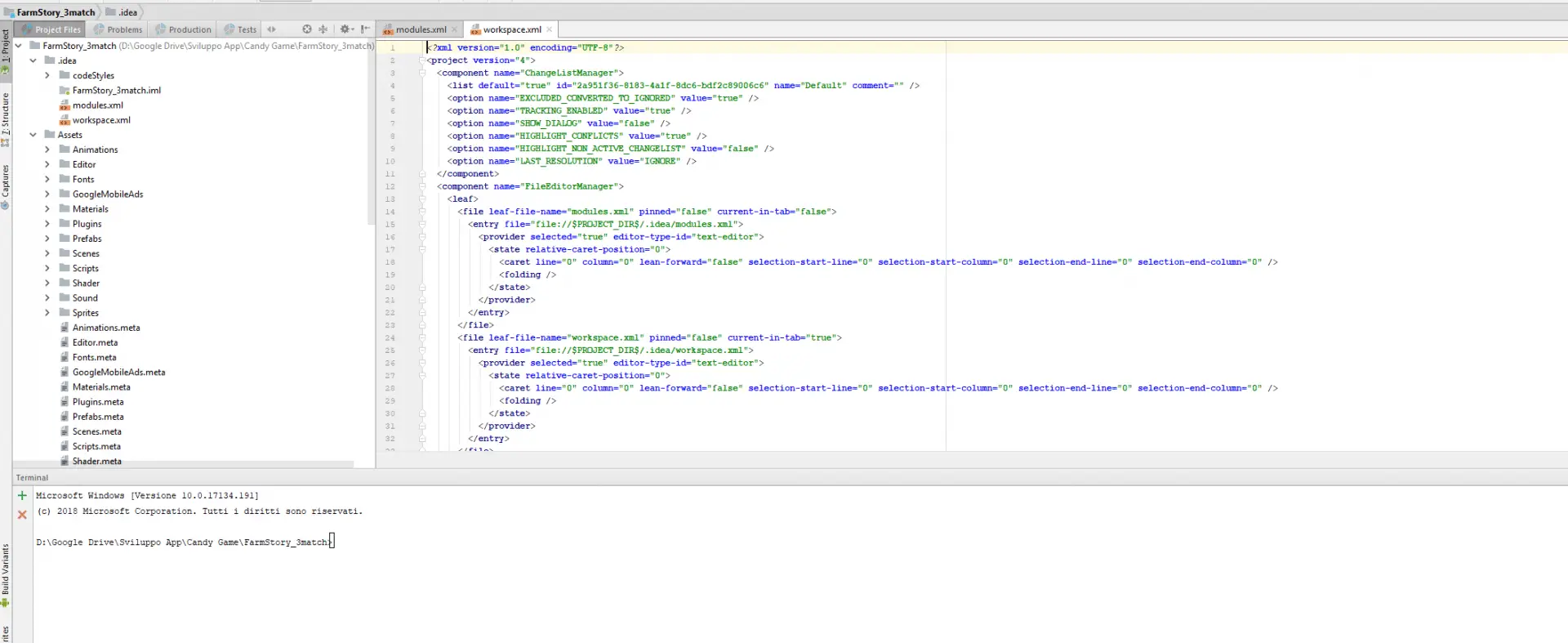
Task: Select the Assets folder row
Action: pos(194,135)
